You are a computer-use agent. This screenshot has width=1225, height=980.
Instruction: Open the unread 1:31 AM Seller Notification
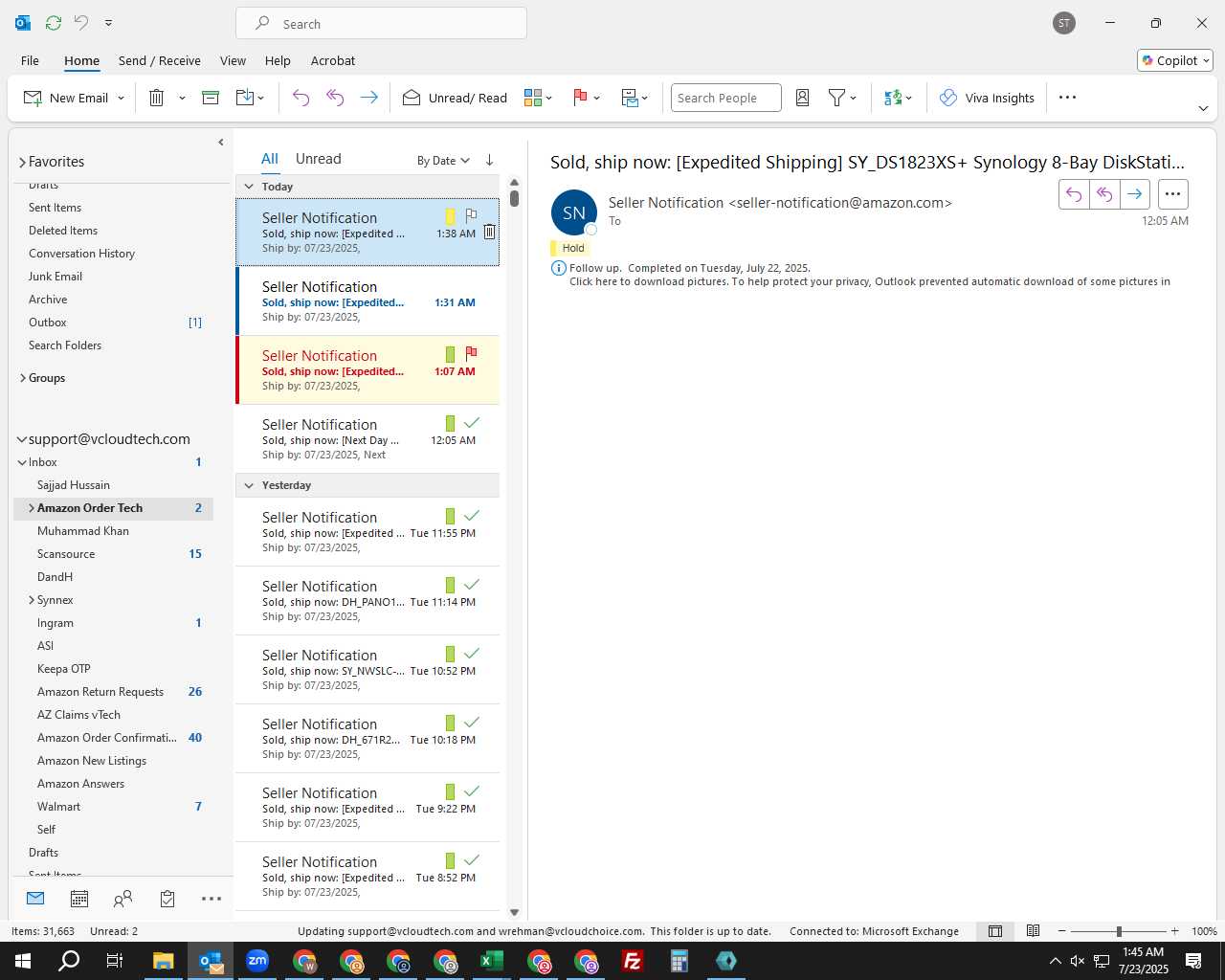point(367,301)
